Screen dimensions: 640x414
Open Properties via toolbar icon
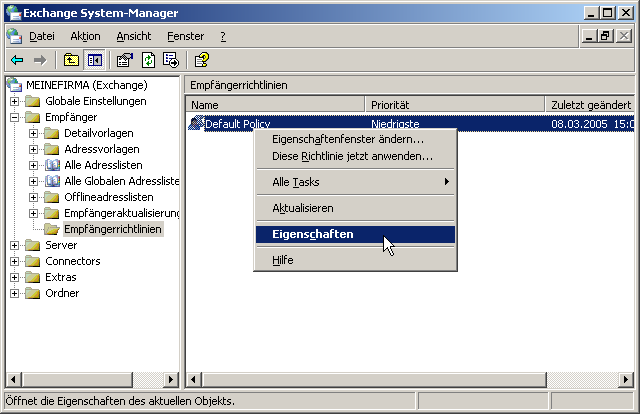tap(124, 60)
